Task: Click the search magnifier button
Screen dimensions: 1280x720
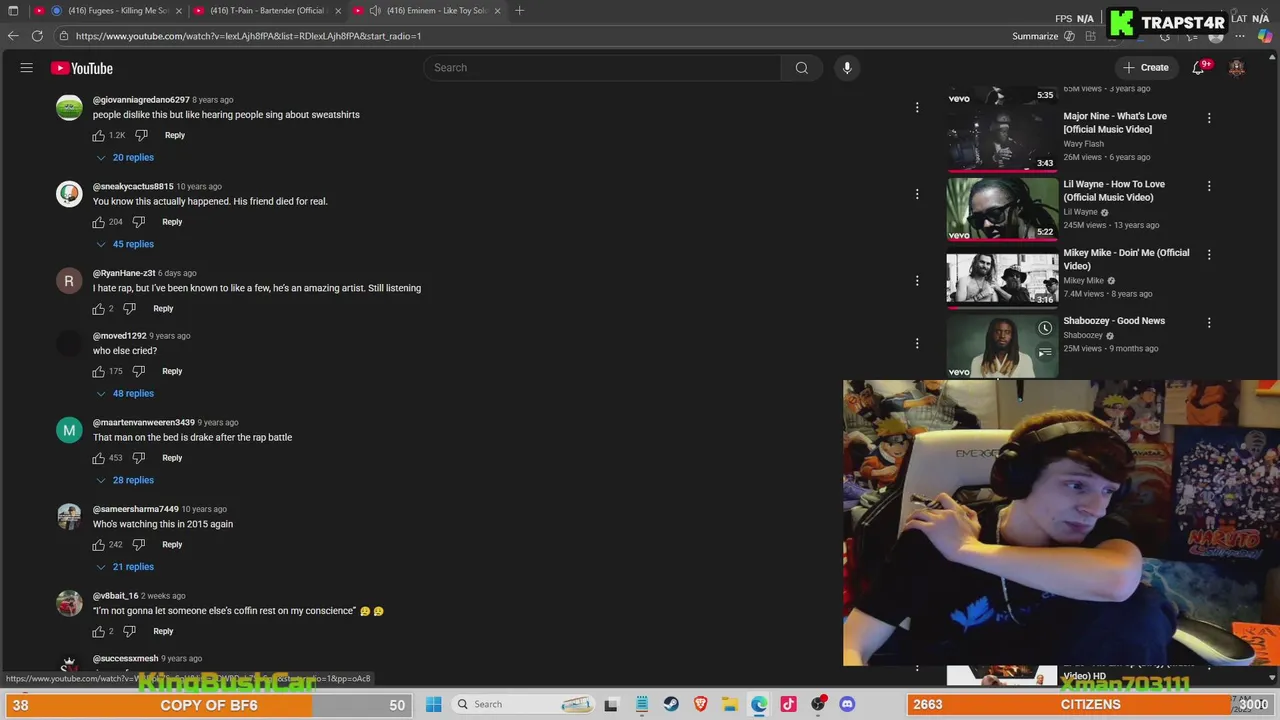Action: 801,68
